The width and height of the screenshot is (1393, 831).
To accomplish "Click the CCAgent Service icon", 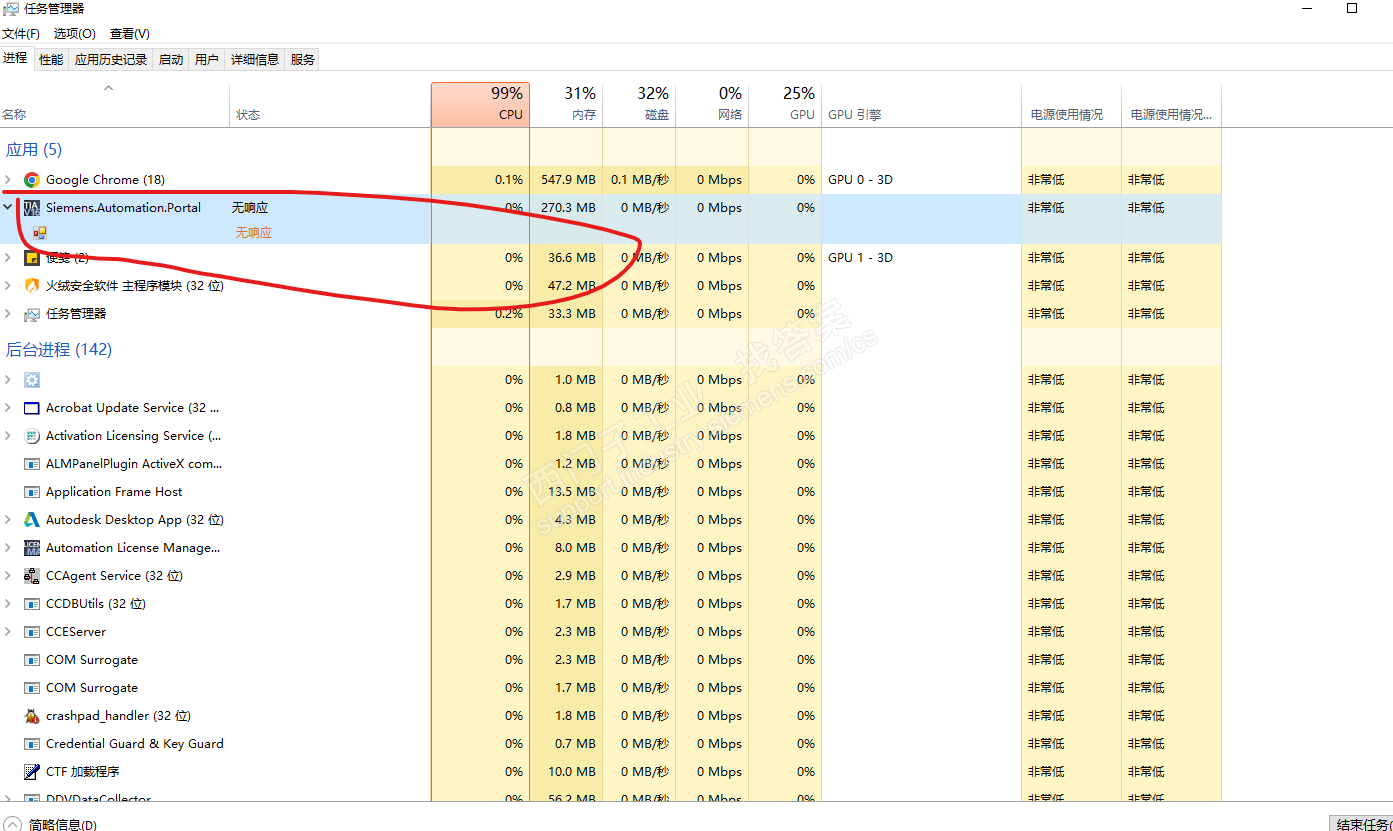I will click(x=32, y=576).
